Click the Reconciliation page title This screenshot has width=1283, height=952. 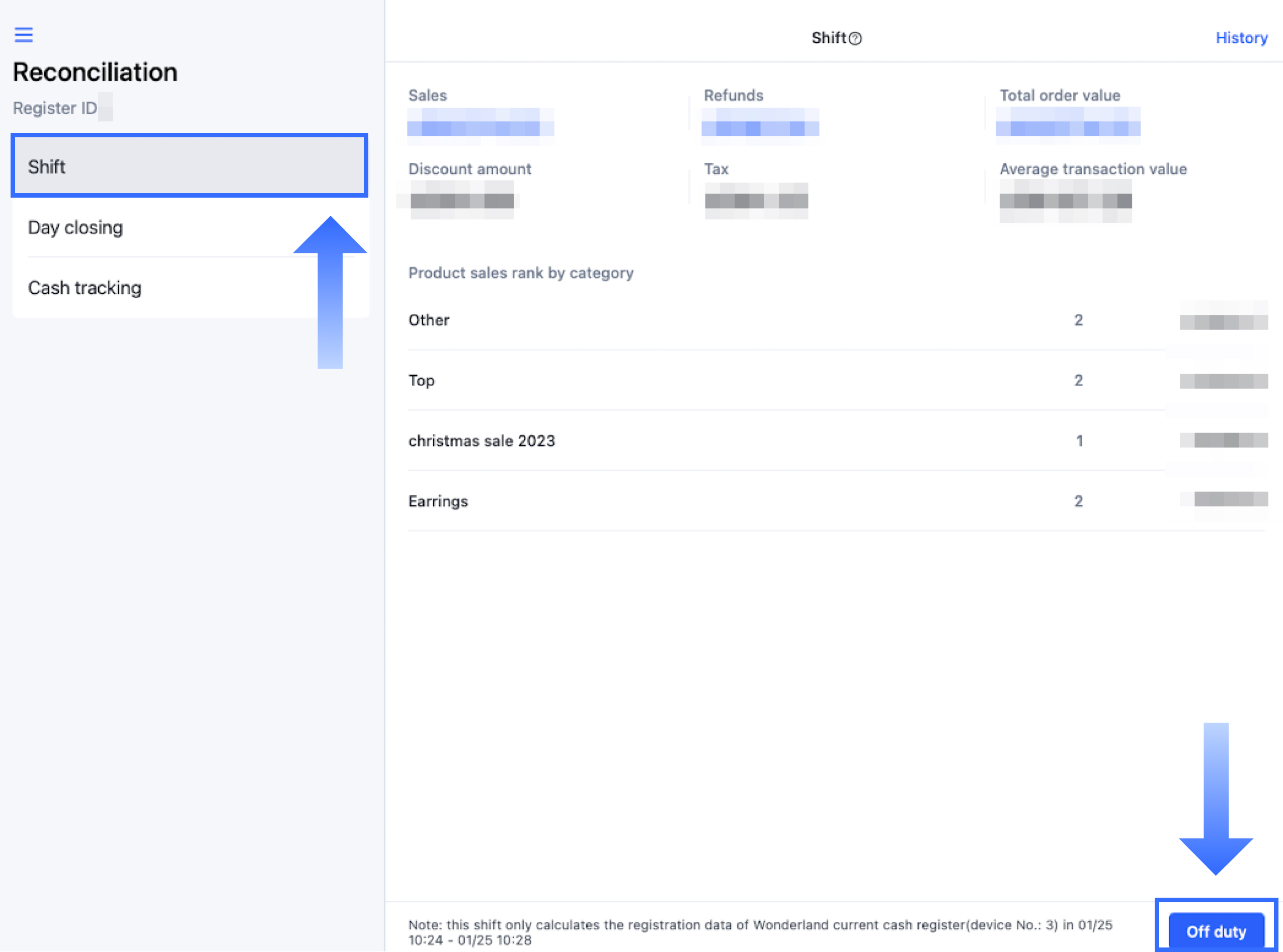[x=95, y=72]
